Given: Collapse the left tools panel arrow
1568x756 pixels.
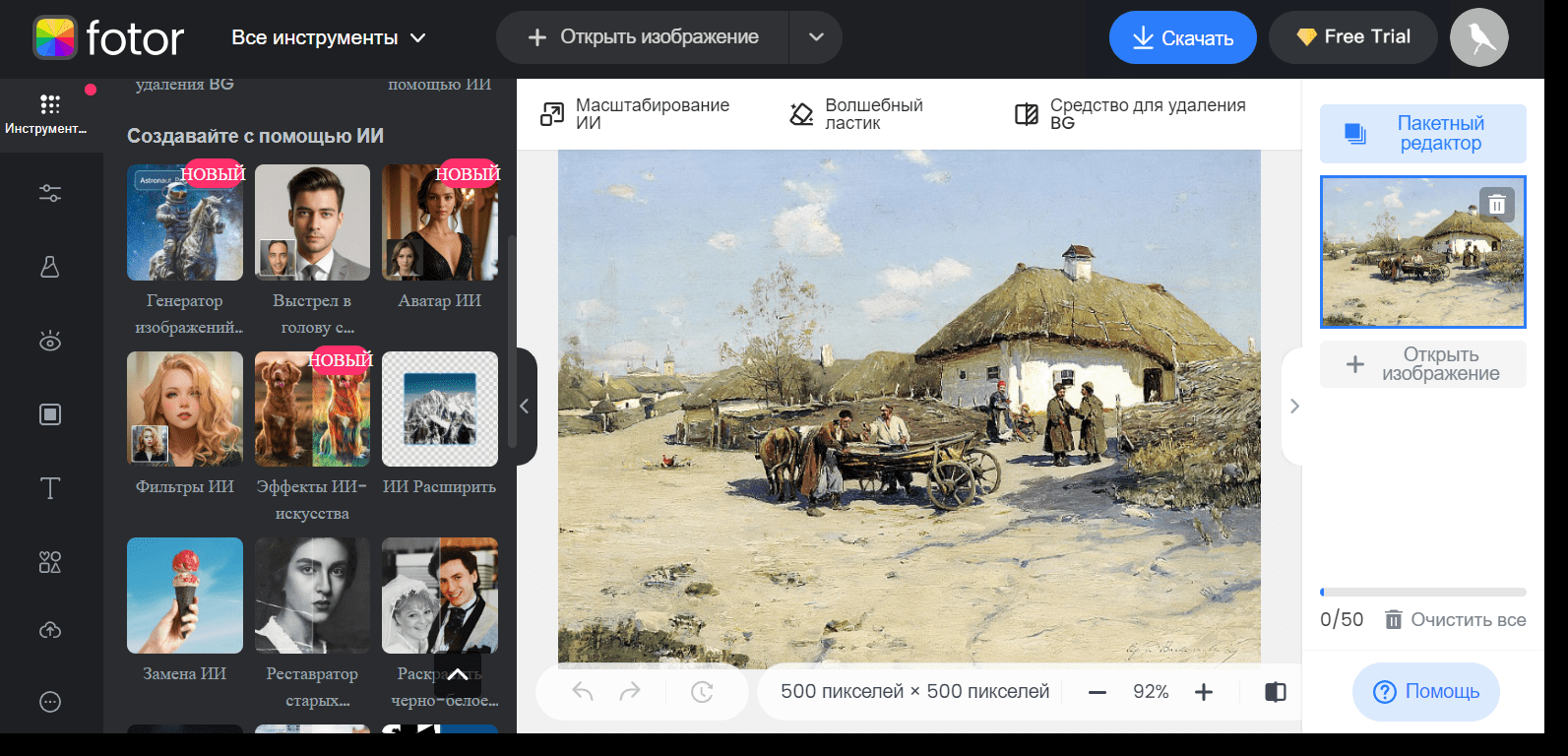Looking at the screenshot, I should click(x=526, y=407).
